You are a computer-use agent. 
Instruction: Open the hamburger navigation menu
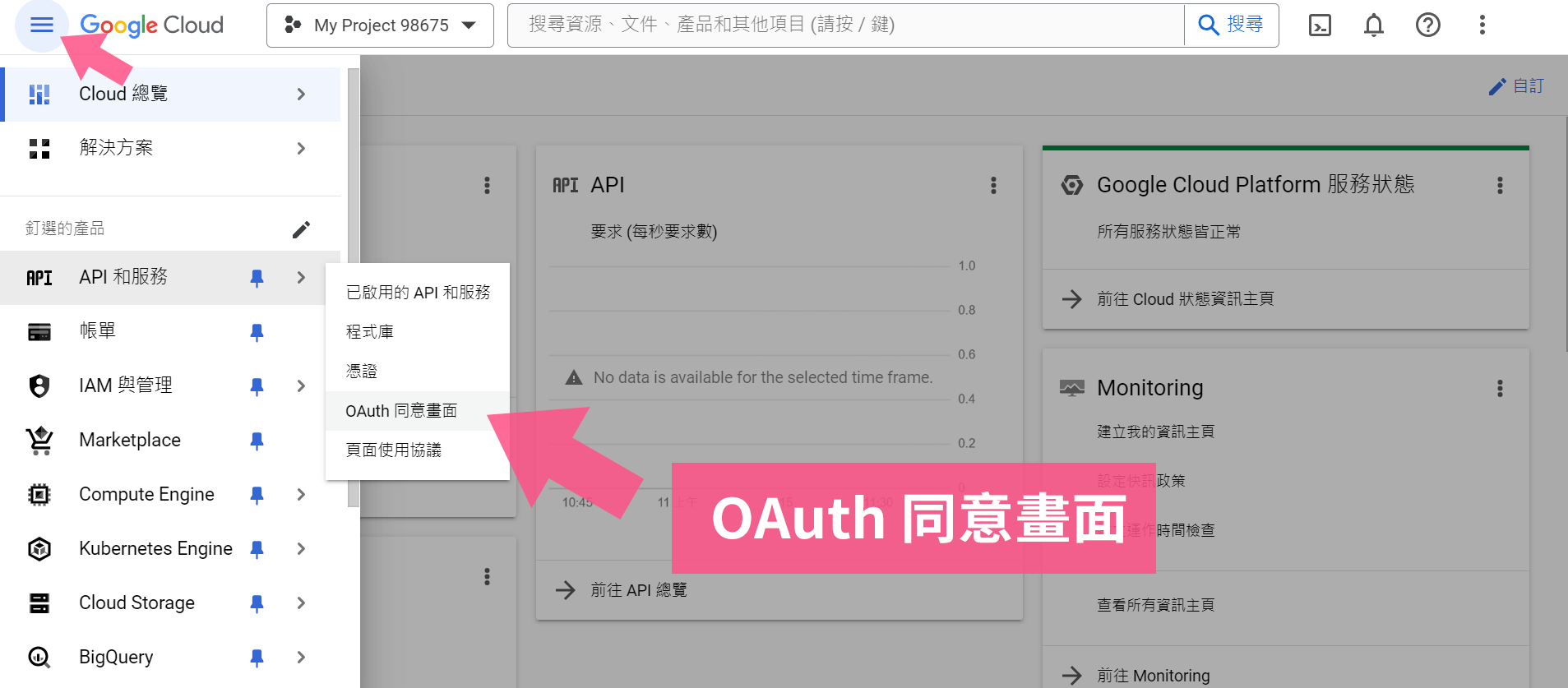tap(41, 25)
